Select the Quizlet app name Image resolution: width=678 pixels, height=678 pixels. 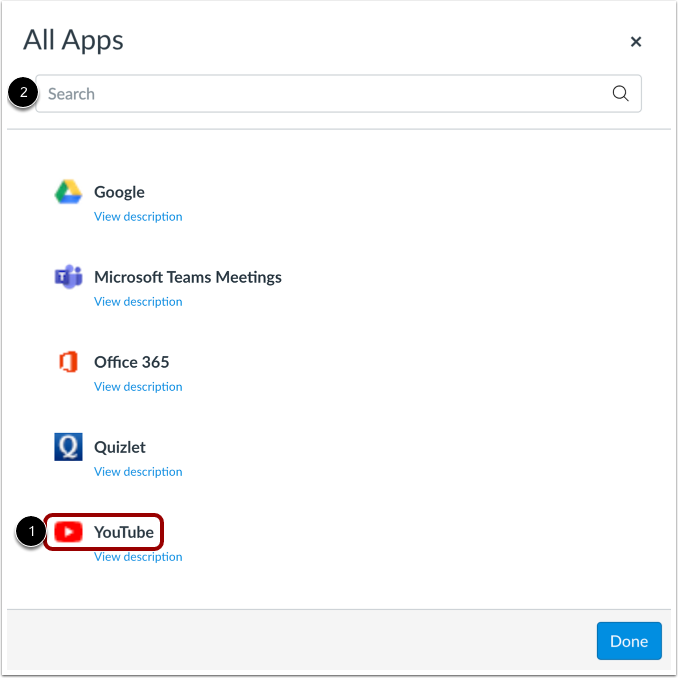tap(120, 447)
